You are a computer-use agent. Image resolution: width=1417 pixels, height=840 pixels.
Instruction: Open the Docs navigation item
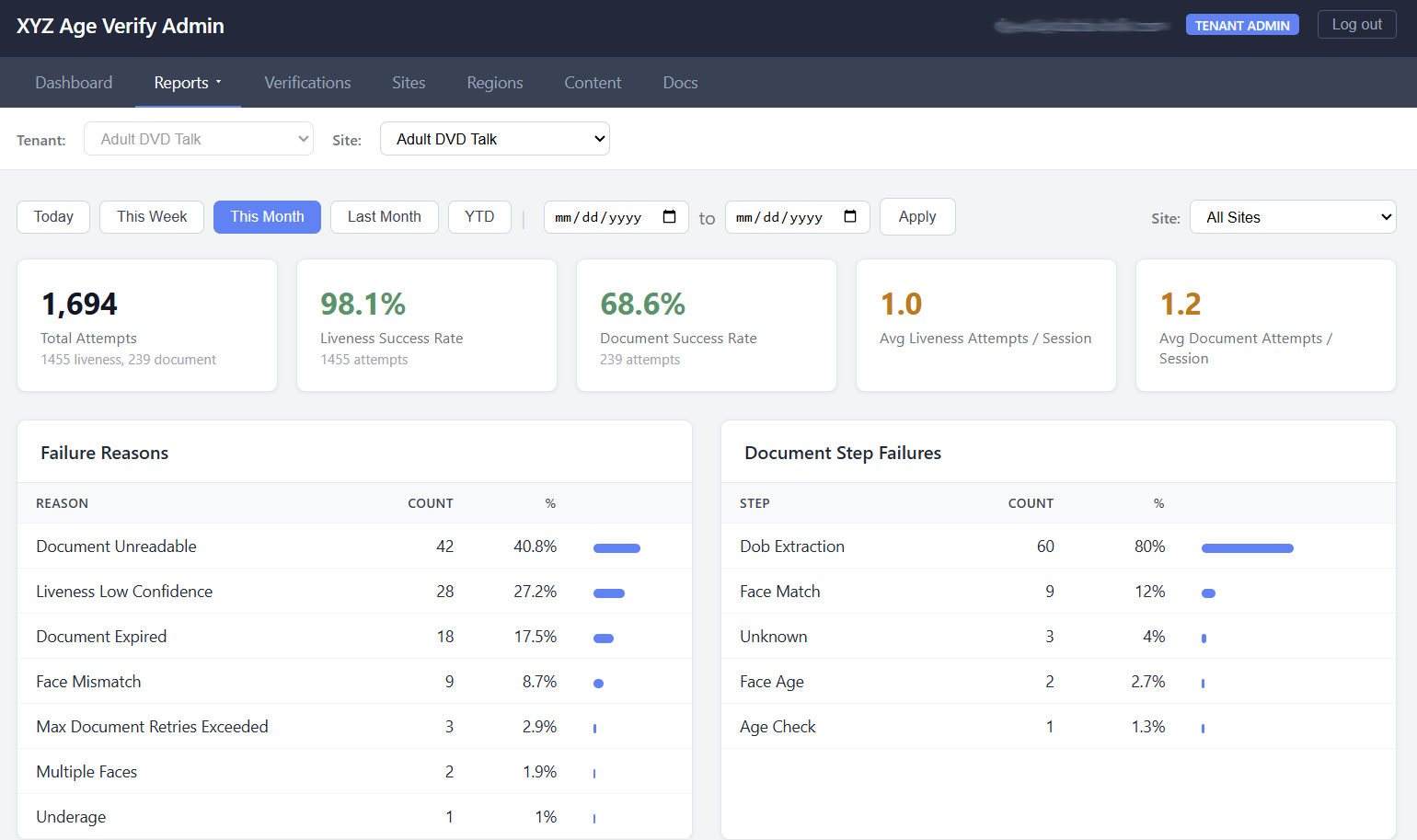pos(680,83)
